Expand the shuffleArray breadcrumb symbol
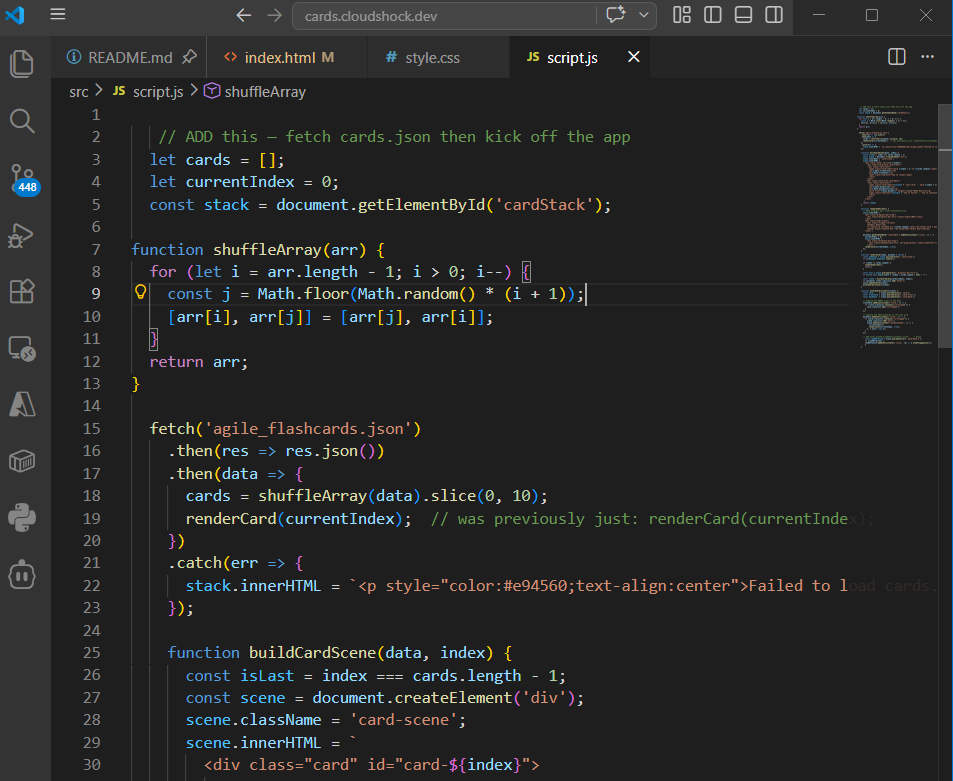The height and width of the screenshot is (781, 953). coord(265,91)
